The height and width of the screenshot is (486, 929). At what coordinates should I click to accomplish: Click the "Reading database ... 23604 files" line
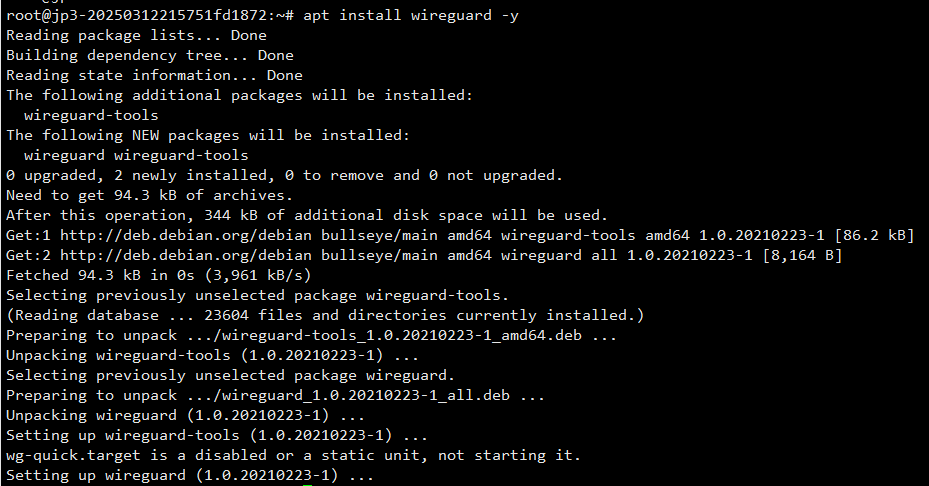(x=325, y=315)
